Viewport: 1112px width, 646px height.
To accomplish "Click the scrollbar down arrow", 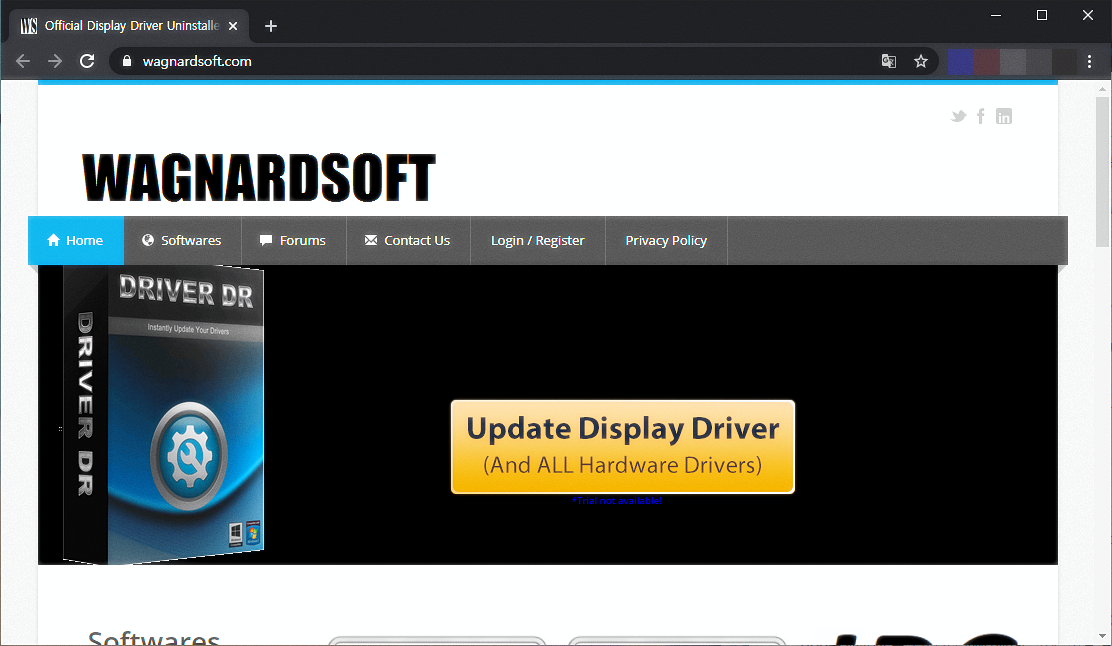I will [1102, 636].
